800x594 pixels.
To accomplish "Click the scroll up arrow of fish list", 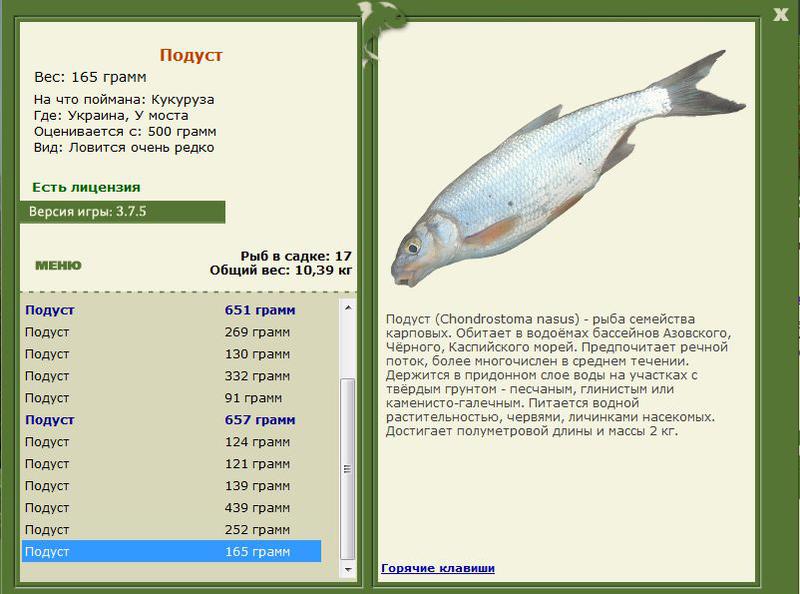I will pyautogui.click(x=348, y=308).
